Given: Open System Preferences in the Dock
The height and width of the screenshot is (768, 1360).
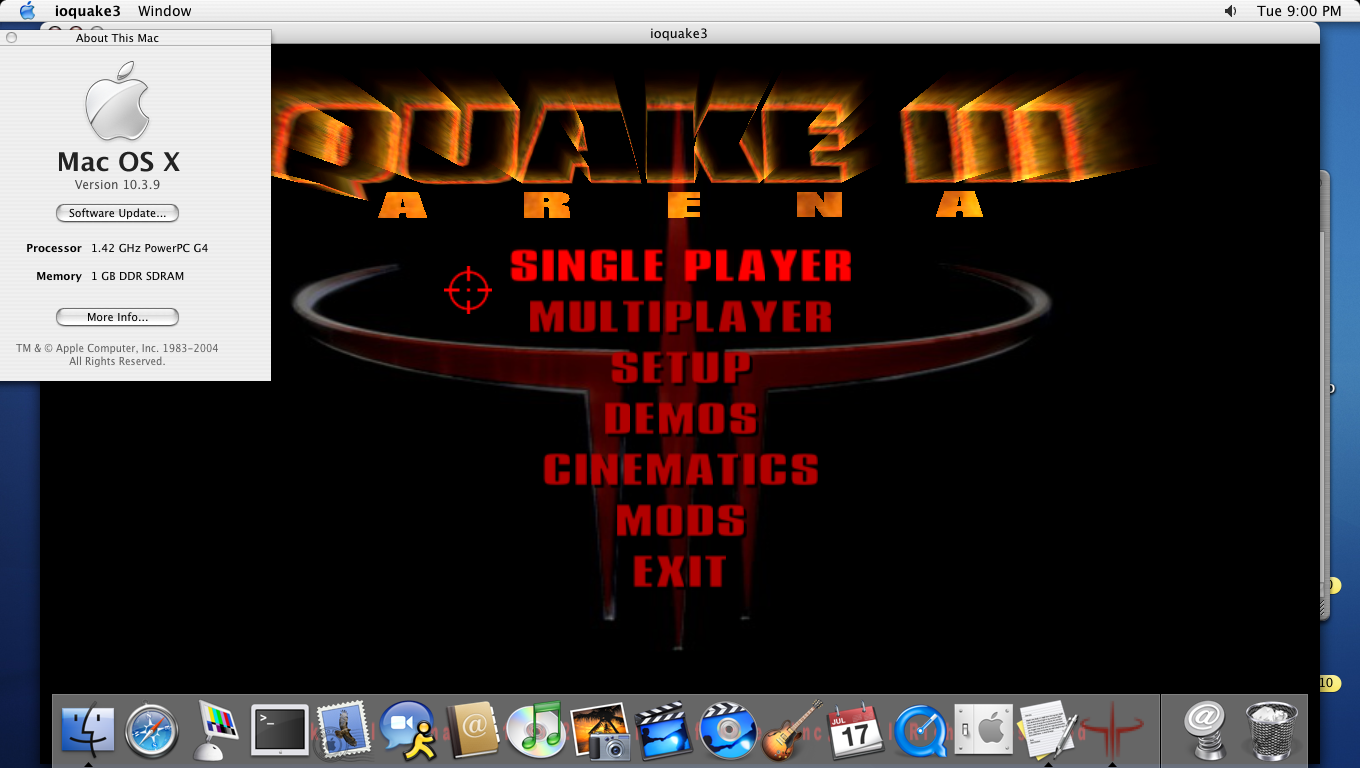Looking at the screenshot, I should click(984, 730).
